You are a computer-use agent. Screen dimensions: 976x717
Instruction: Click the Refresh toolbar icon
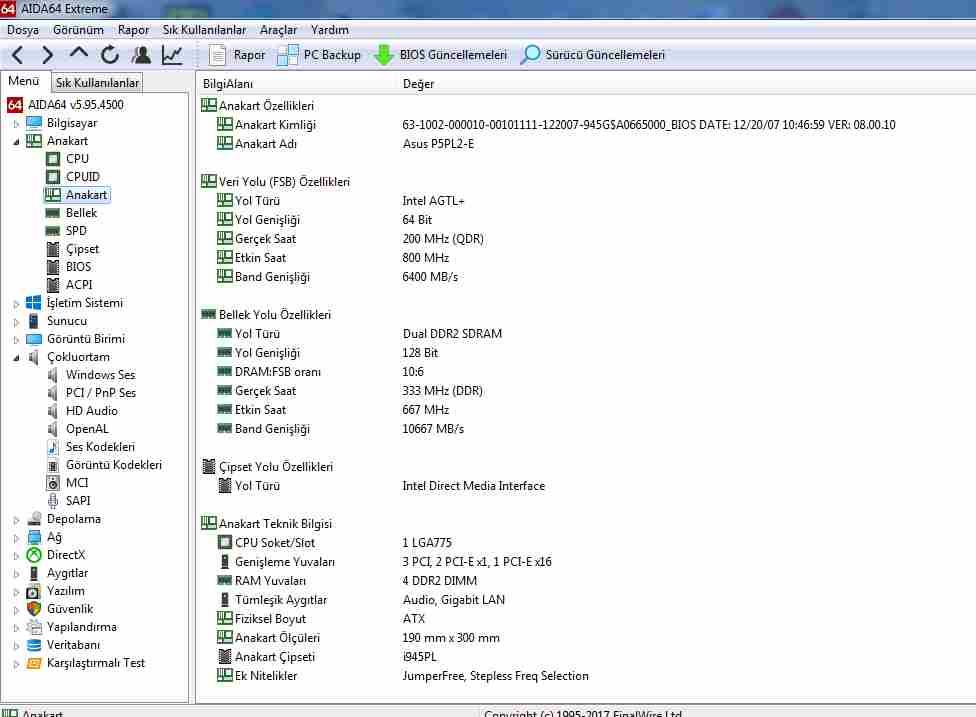tap(109, 55)
